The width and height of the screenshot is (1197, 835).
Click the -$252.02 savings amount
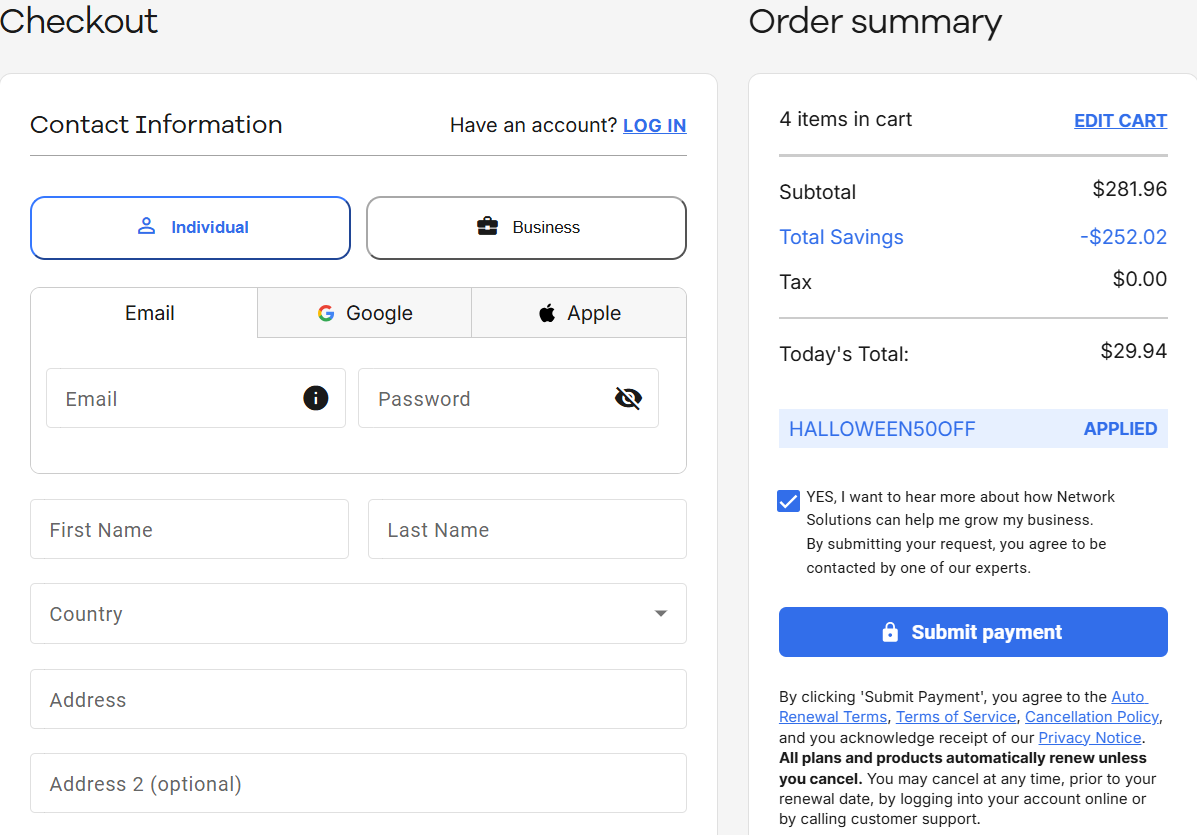coord(1123,237)
